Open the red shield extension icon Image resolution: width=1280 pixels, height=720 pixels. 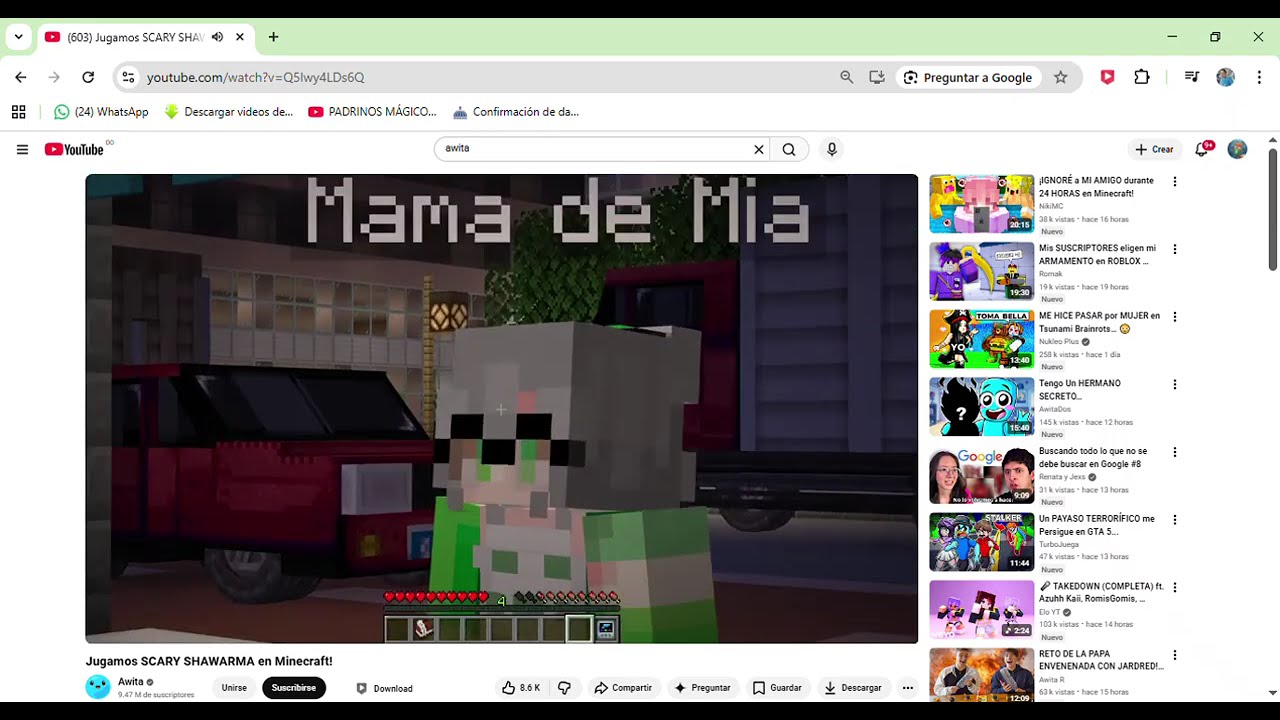pyautogui.click(x=1107, y=77)
